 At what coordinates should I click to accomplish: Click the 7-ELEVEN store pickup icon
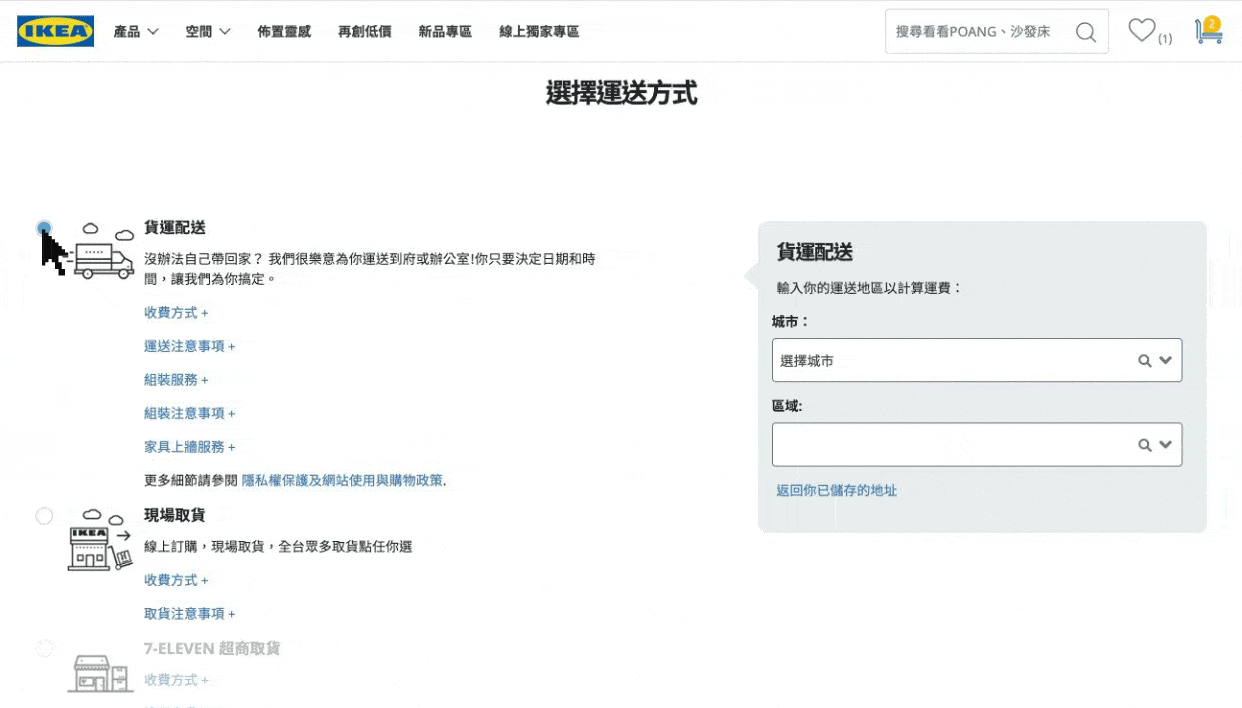[x=100, y=673]
